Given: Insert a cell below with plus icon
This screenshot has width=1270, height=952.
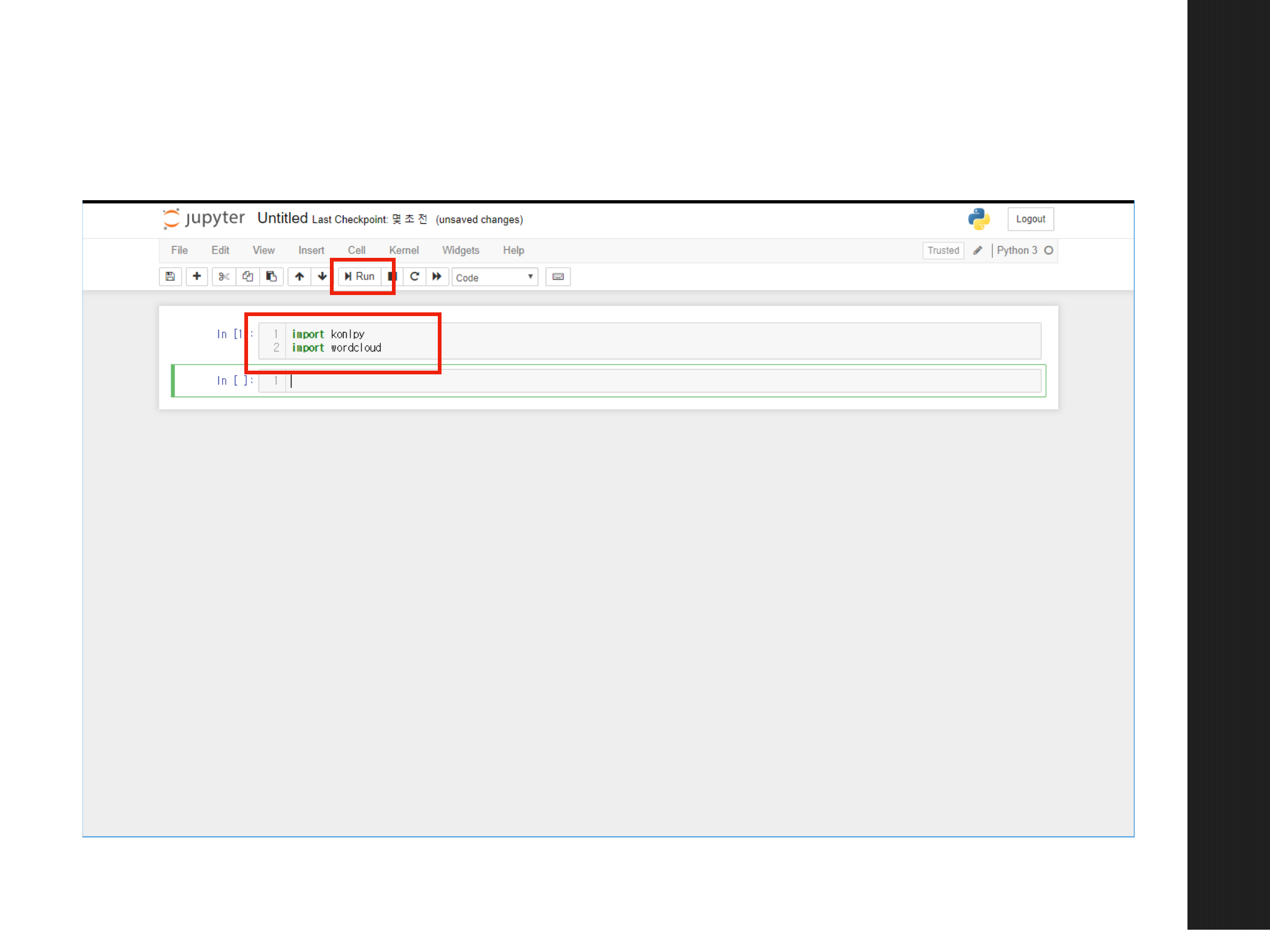Looking at the screenshot, I should [x=197, y=276].
